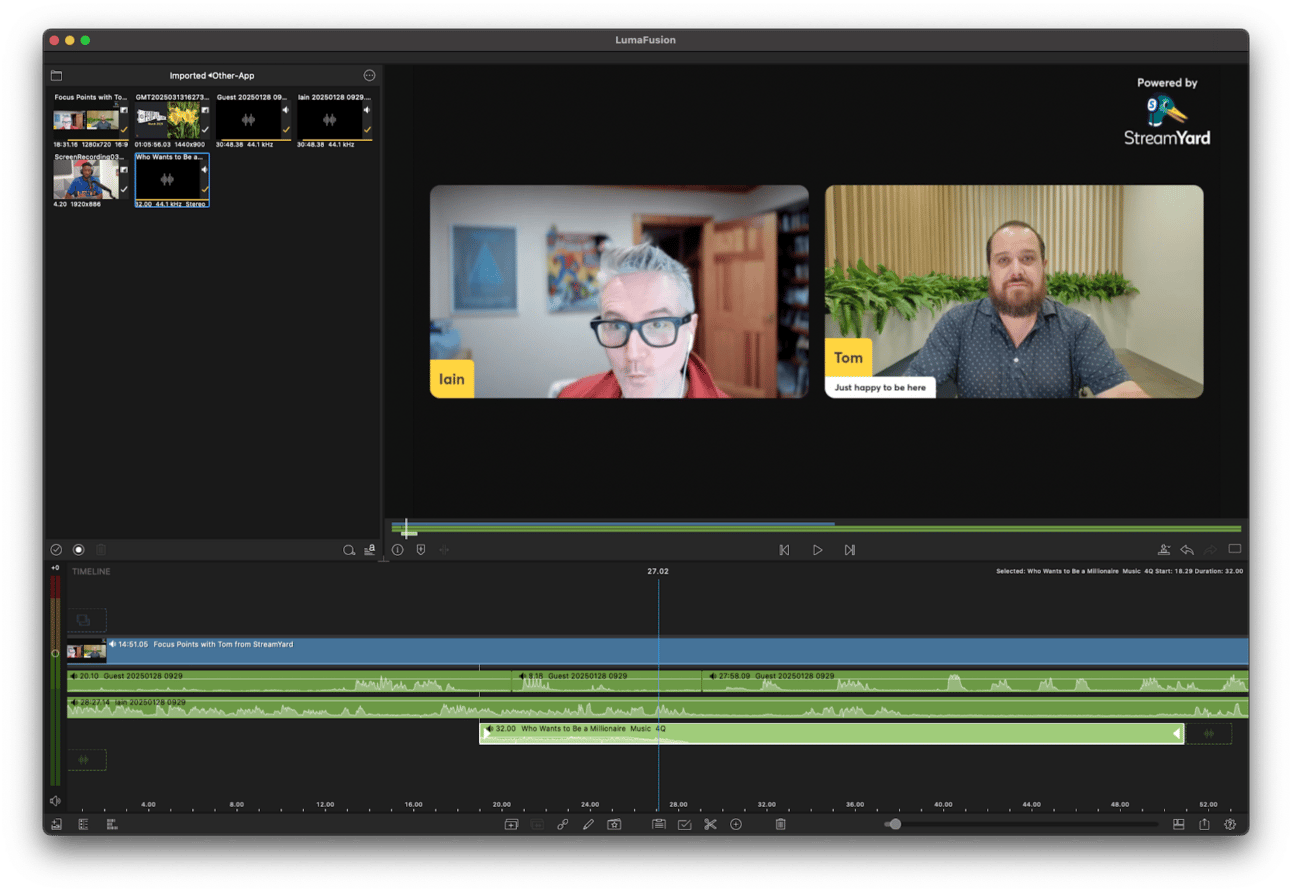Screen dimensions: 1292x892
Task: Open settings gear at bottom right
Action: pyautogui.click(x=1230, y=825)
